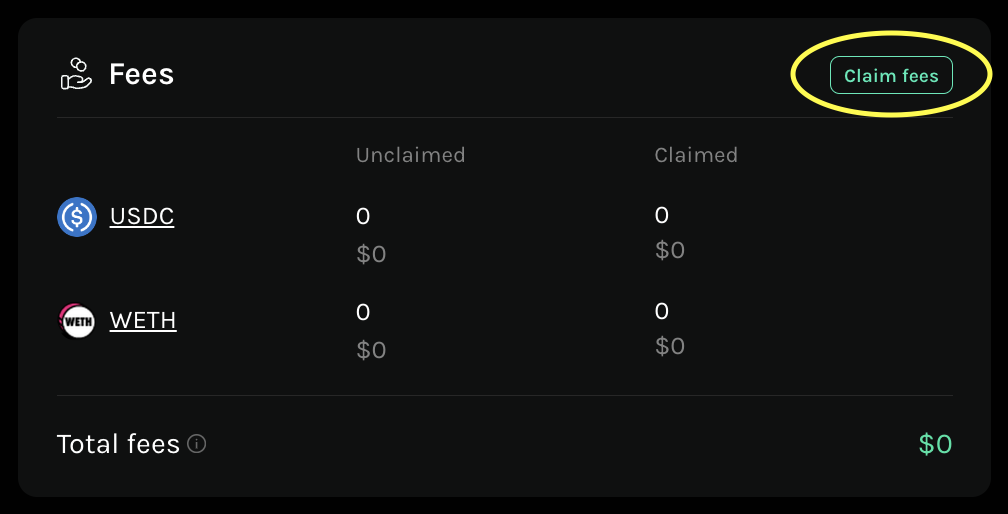Click the hand-with-coins Fees icon

click(76, 74)
